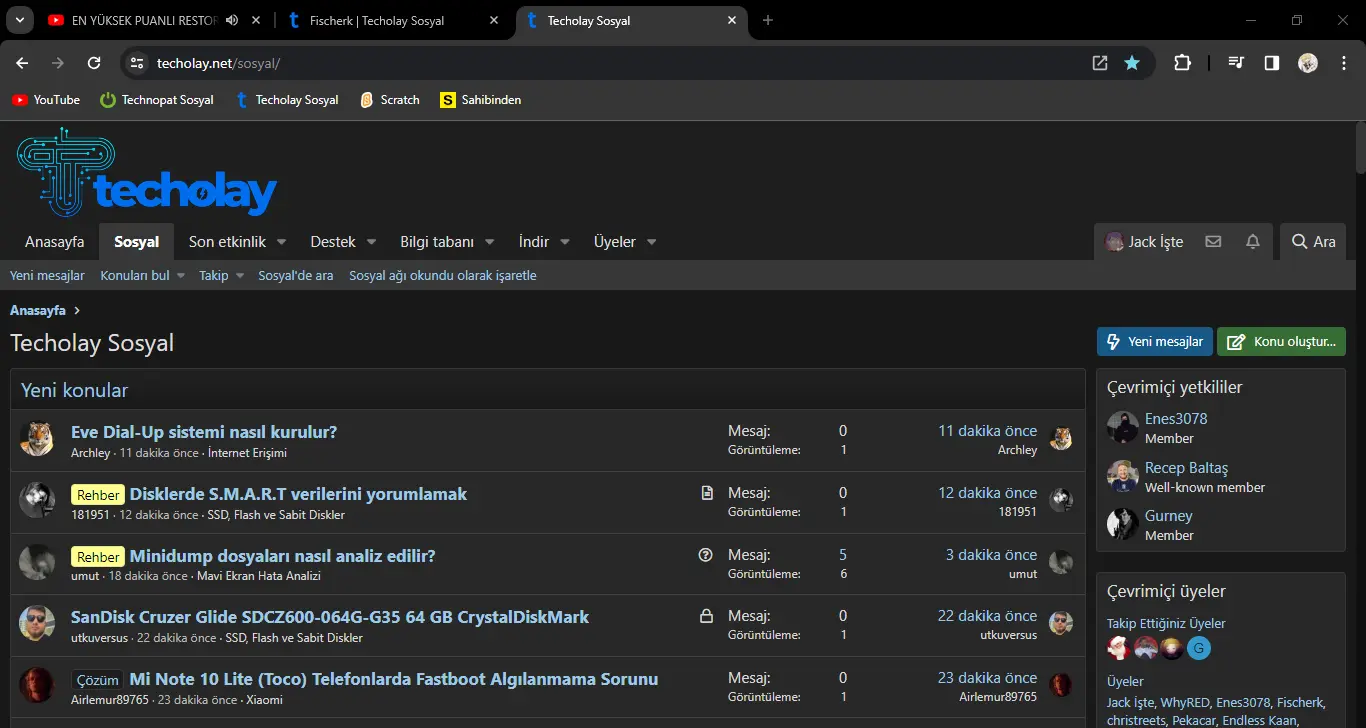Open the Jack İşte account menu
Image resolution: width=1366 pixels, height=728 pixels.
point(1143,242)
